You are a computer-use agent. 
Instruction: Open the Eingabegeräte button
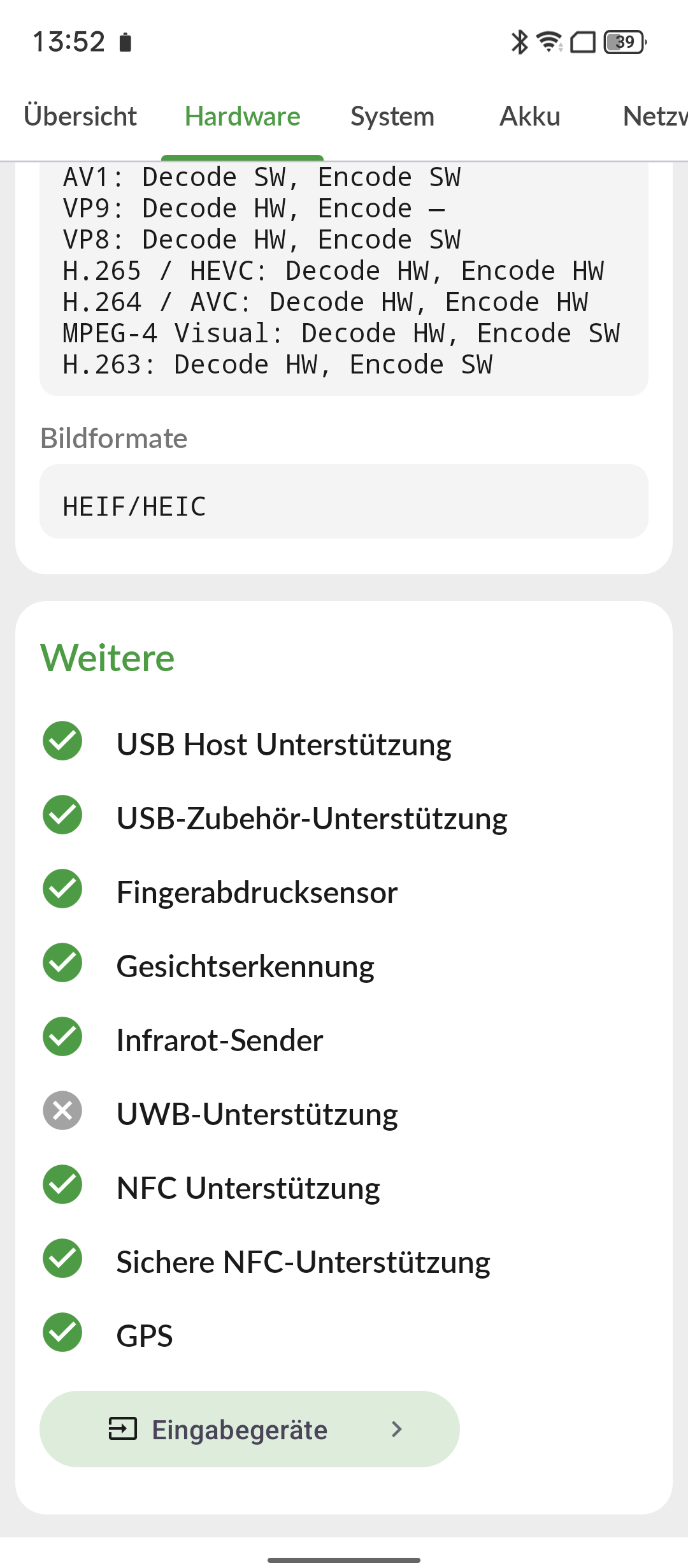coord(249,1429)
